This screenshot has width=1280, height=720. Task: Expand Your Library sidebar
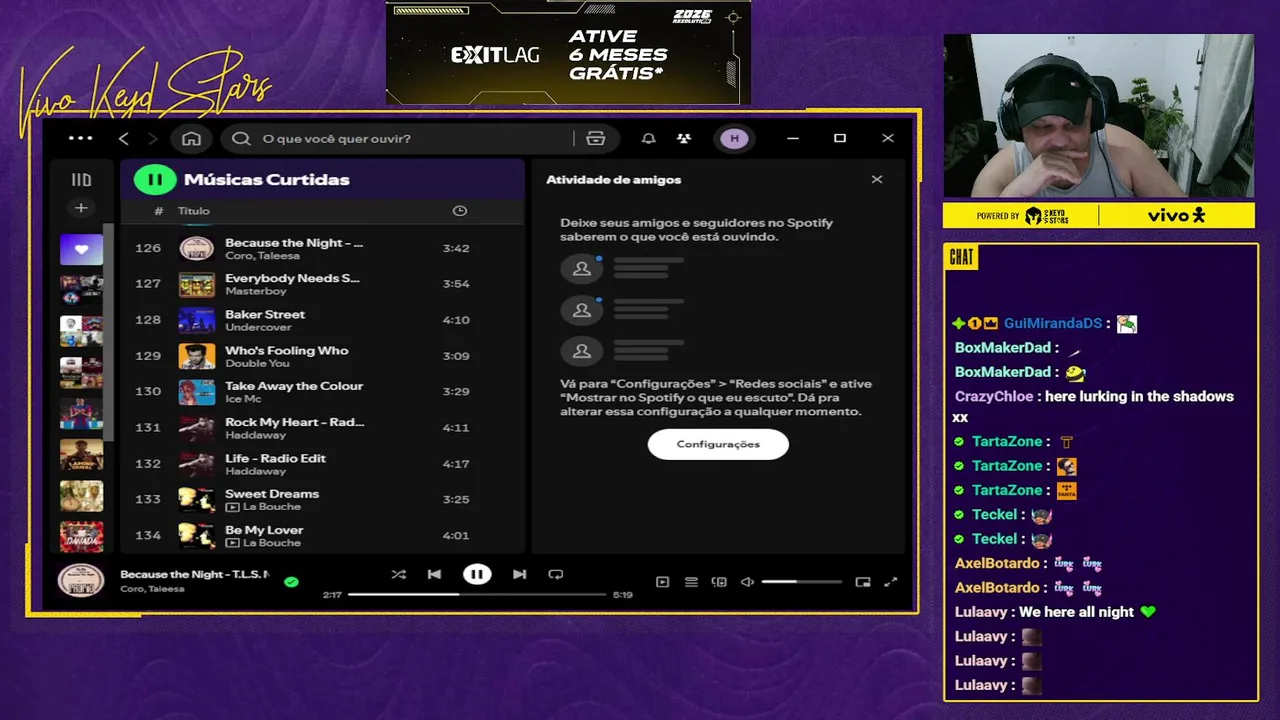(81, 180)
